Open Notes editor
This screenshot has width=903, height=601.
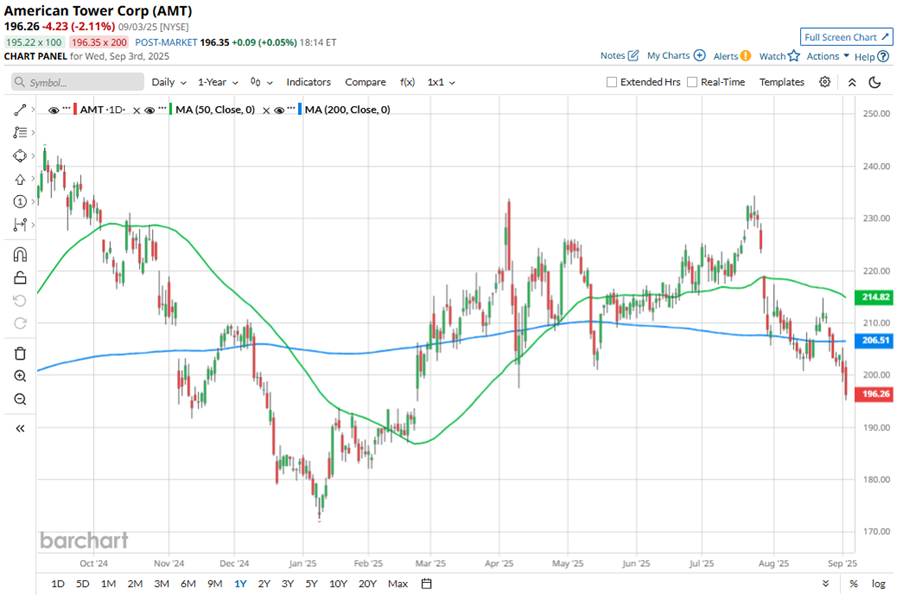coord(619,56)
